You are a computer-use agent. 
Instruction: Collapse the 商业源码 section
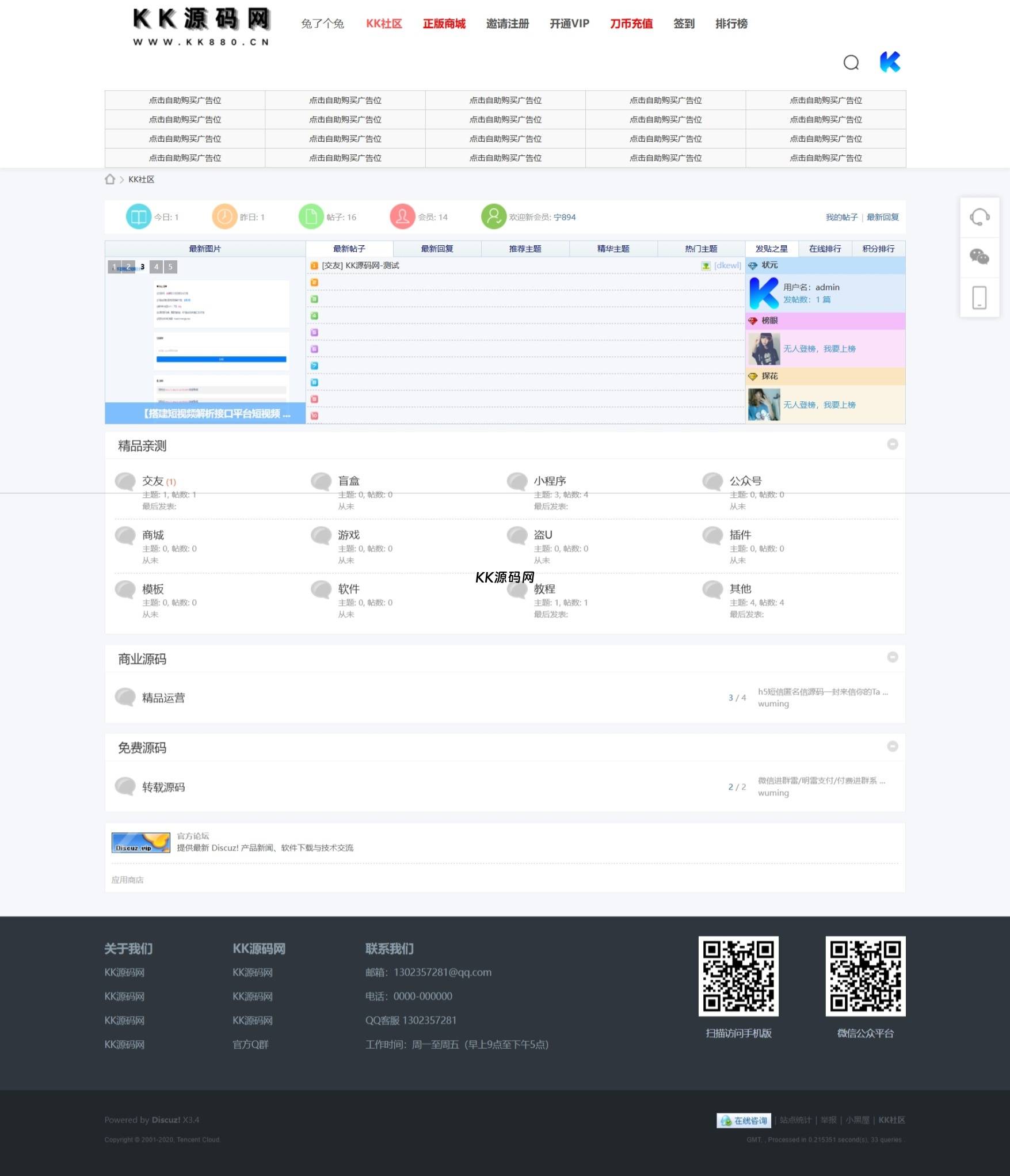click(x=892, y=657)
